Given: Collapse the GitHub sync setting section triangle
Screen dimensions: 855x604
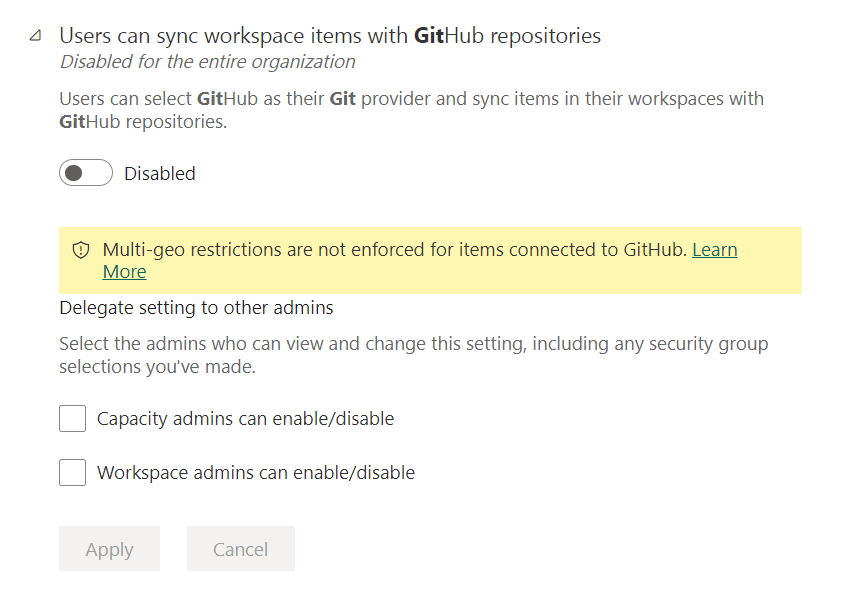Looking at the screenshot, I should [x=36, y=36].
